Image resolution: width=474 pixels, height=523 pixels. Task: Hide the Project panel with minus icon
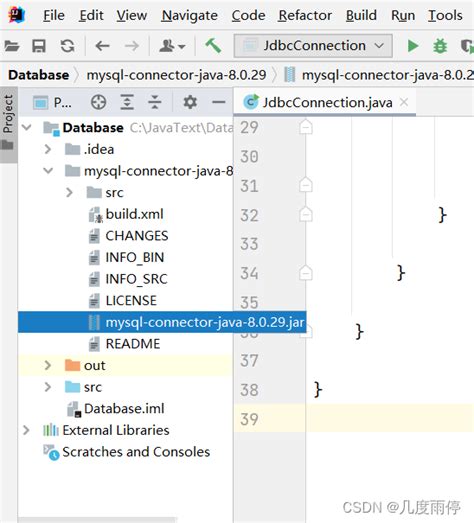click(219, 102)
